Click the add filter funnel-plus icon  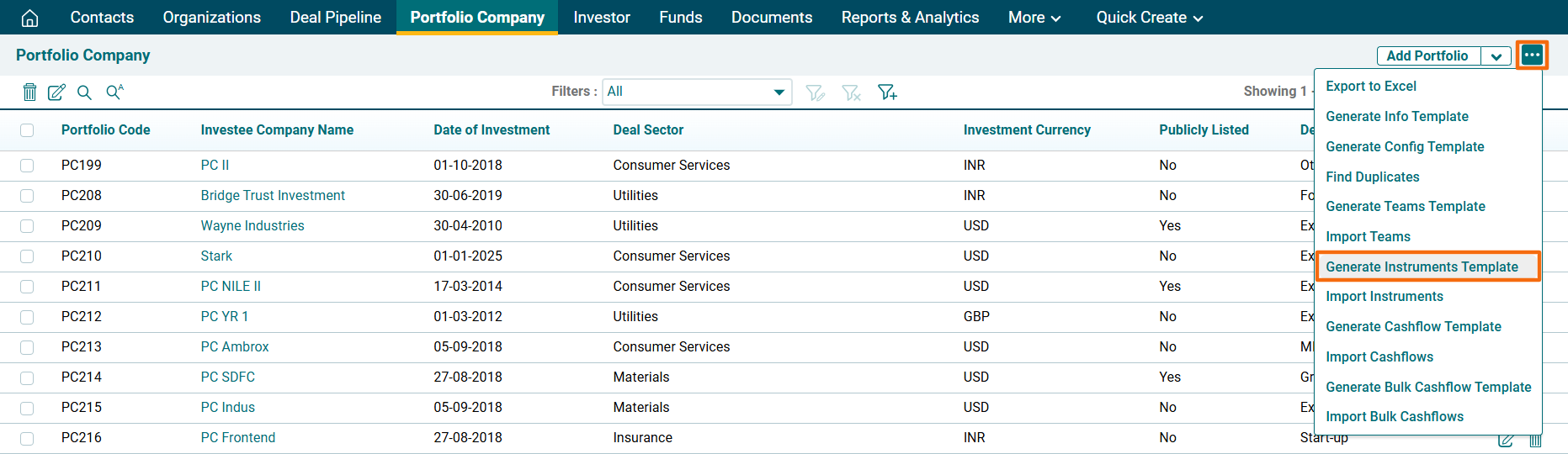coord(887,92)
